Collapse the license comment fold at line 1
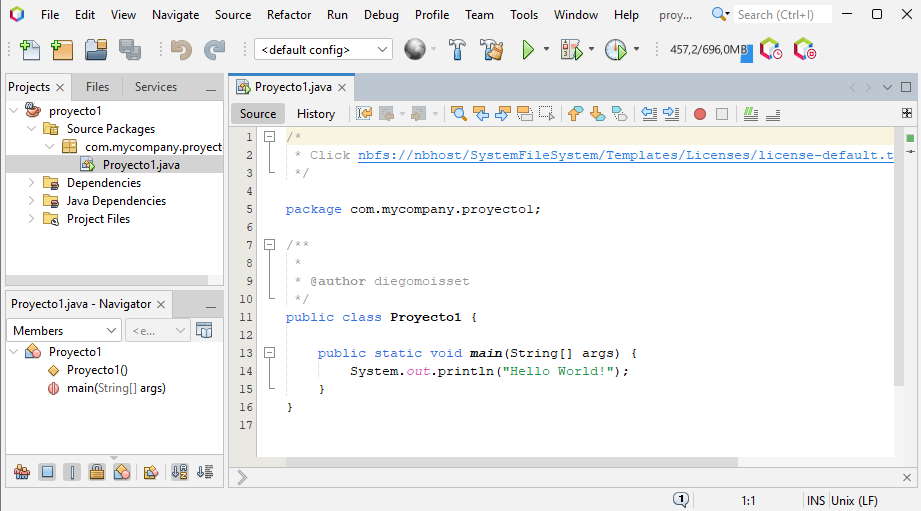The height and width of the screenshot is (511, 921). (x=270, y=136)
